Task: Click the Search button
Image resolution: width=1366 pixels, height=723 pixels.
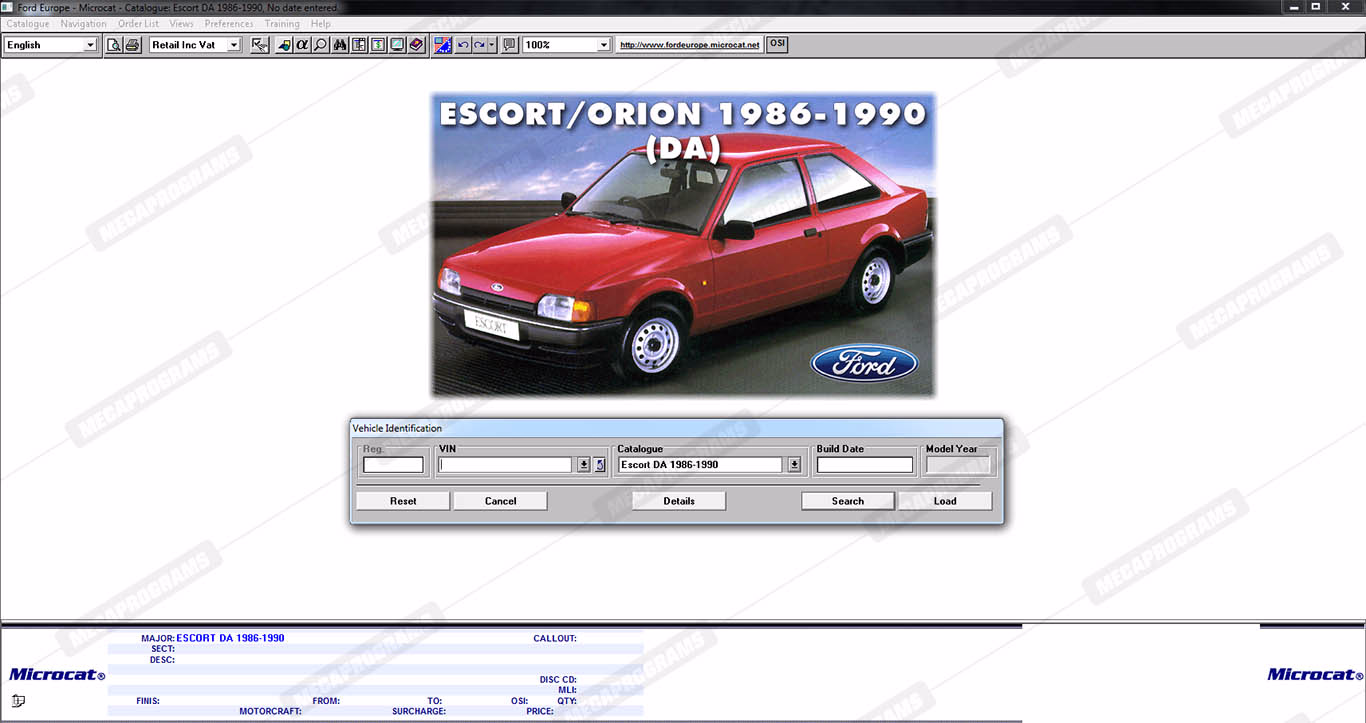Action: pyautogui.click(x=847, y=501)
